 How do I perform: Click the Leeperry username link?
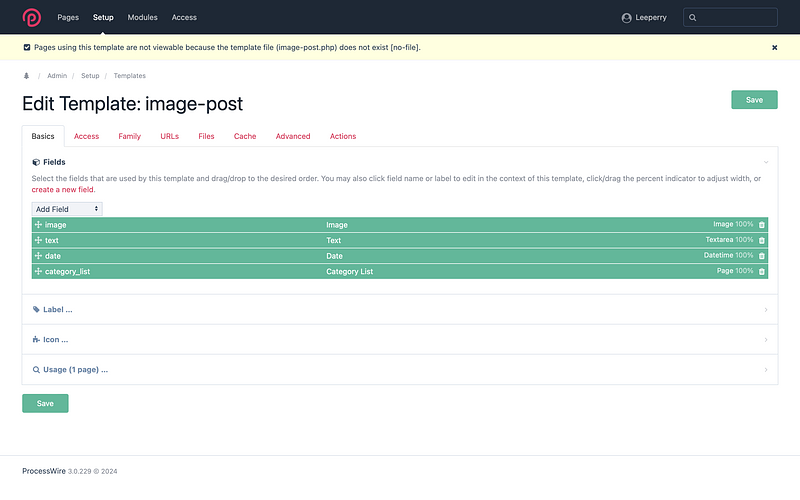coord(651,17)
